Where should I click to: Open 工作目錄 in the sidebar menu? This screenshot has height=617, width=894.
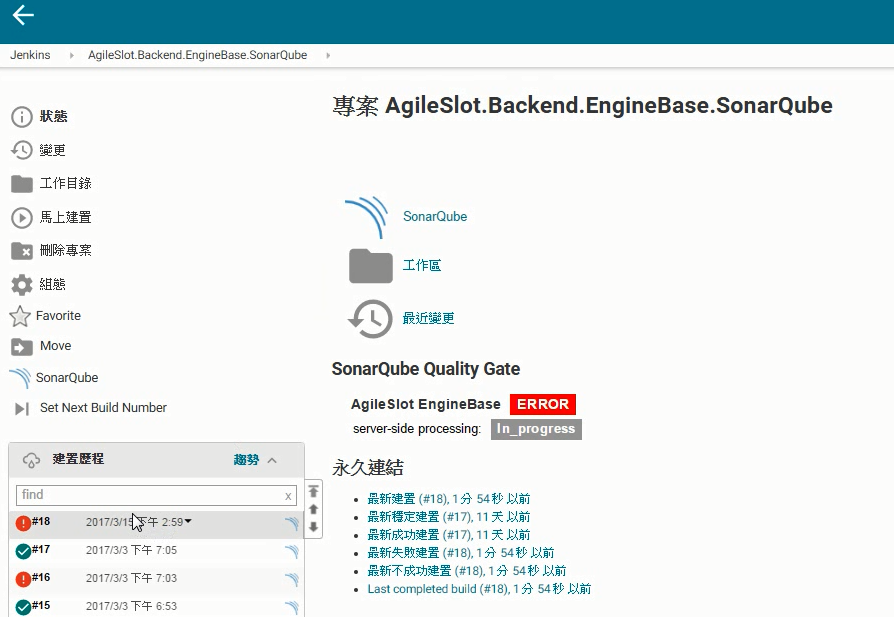[66, 184]
